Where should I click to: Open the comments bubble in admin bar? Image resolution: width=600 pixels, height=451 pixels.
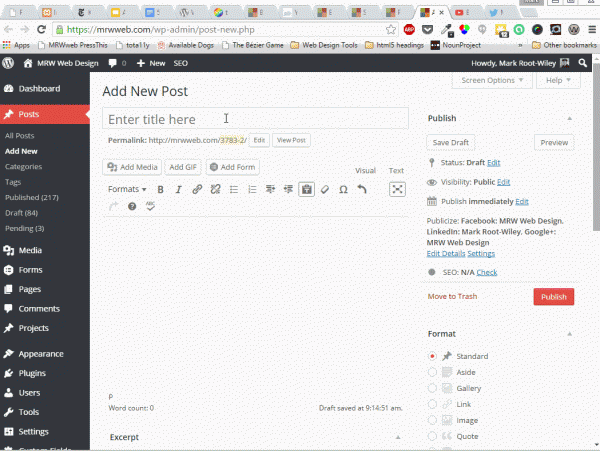[x=112, y=63]
